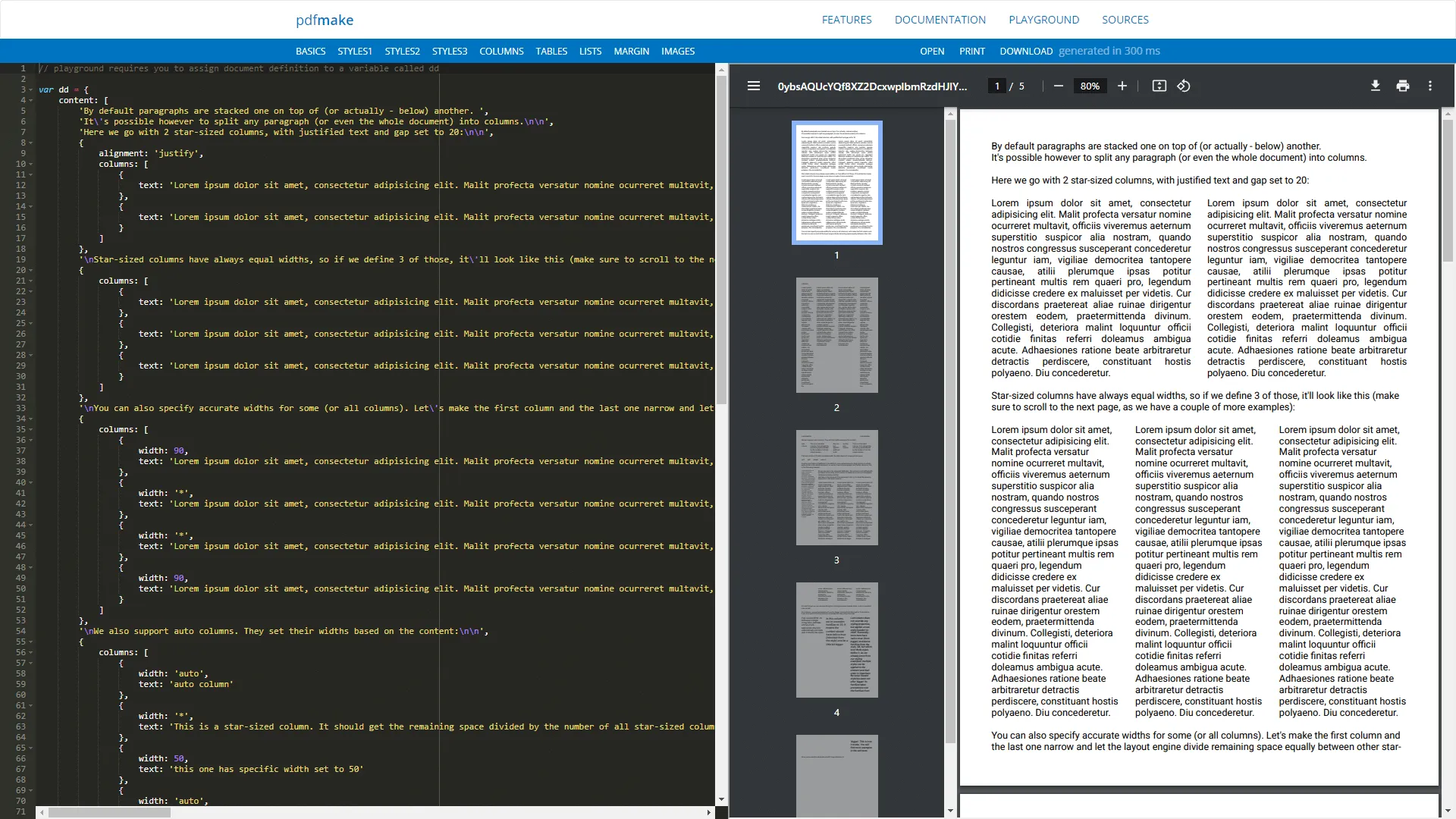
Task: Collapse code fold at line 69
Action: pos(31,790)
